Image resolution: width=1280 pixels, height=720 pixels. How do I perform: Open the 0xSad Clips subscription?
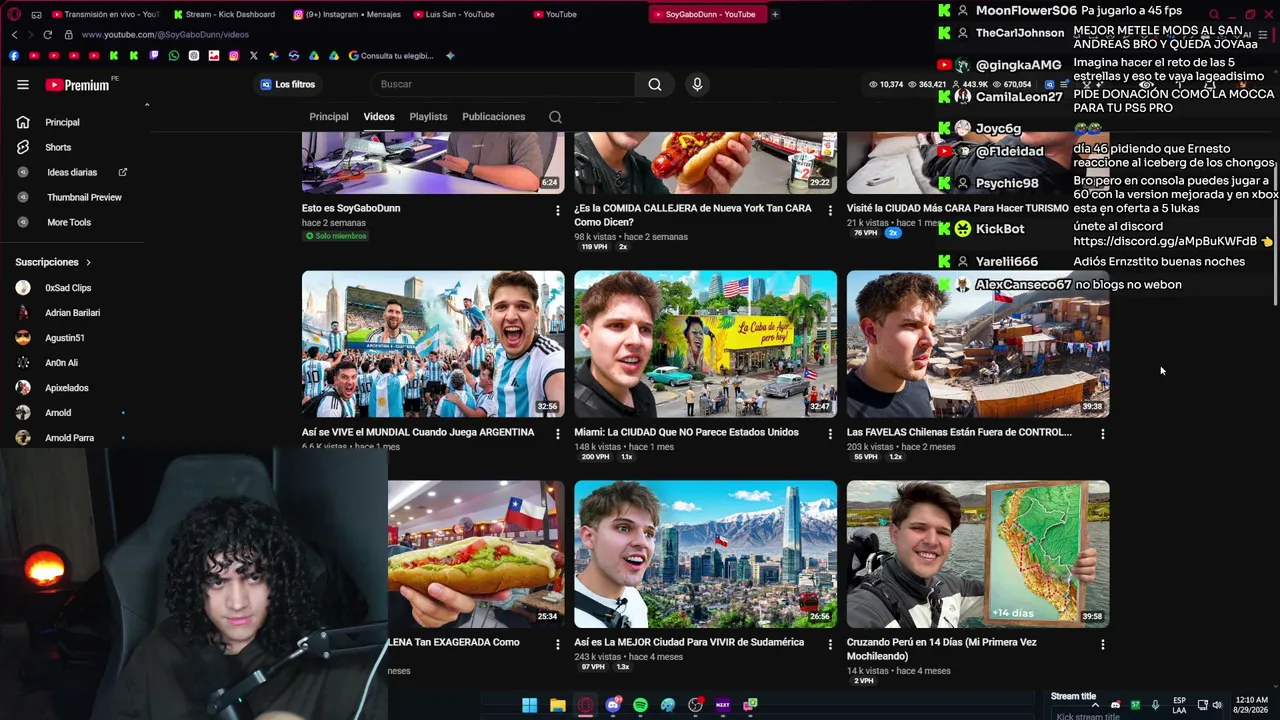pos(67,288)
